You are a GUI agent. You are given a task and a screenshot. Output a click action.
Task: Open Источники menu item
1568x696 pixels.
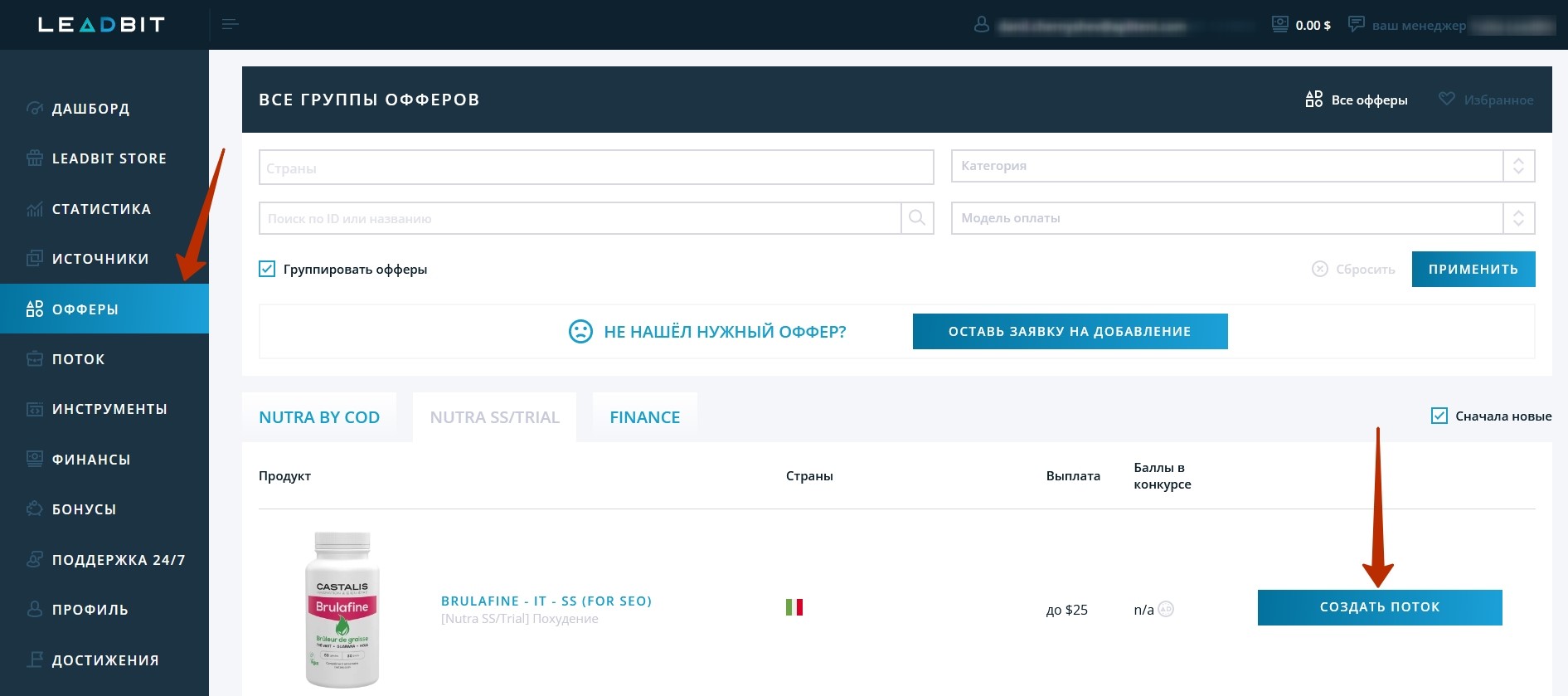(104, 259)
